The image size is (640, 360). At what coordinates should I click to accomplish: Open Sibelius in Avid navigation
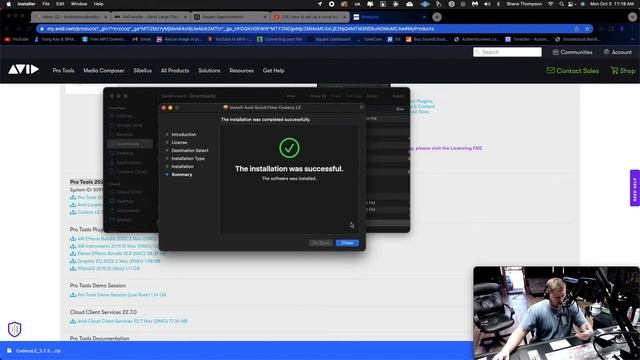click(142, 71)
